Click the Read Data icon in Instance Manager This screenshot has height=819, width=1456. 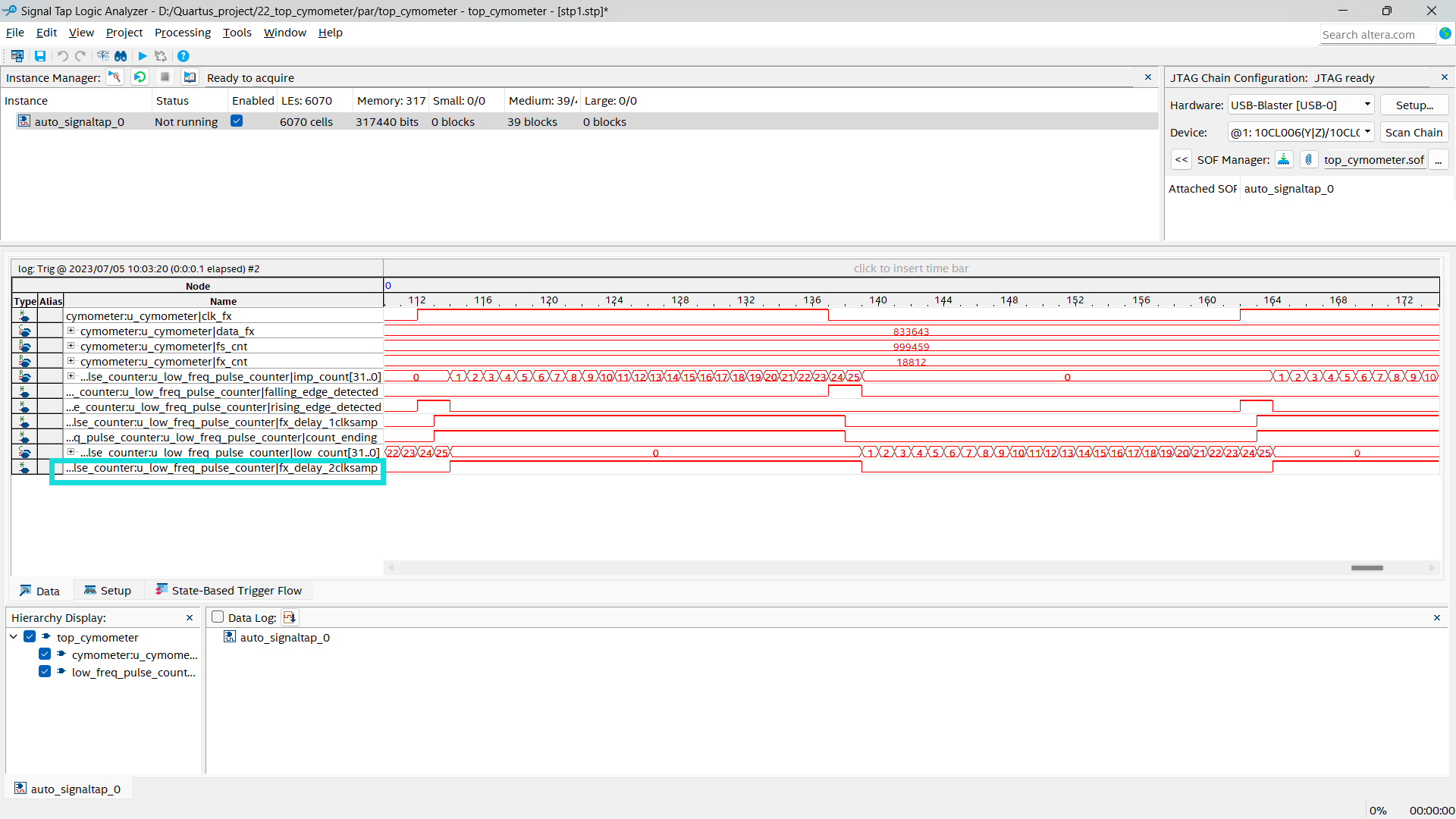point(190,77)
